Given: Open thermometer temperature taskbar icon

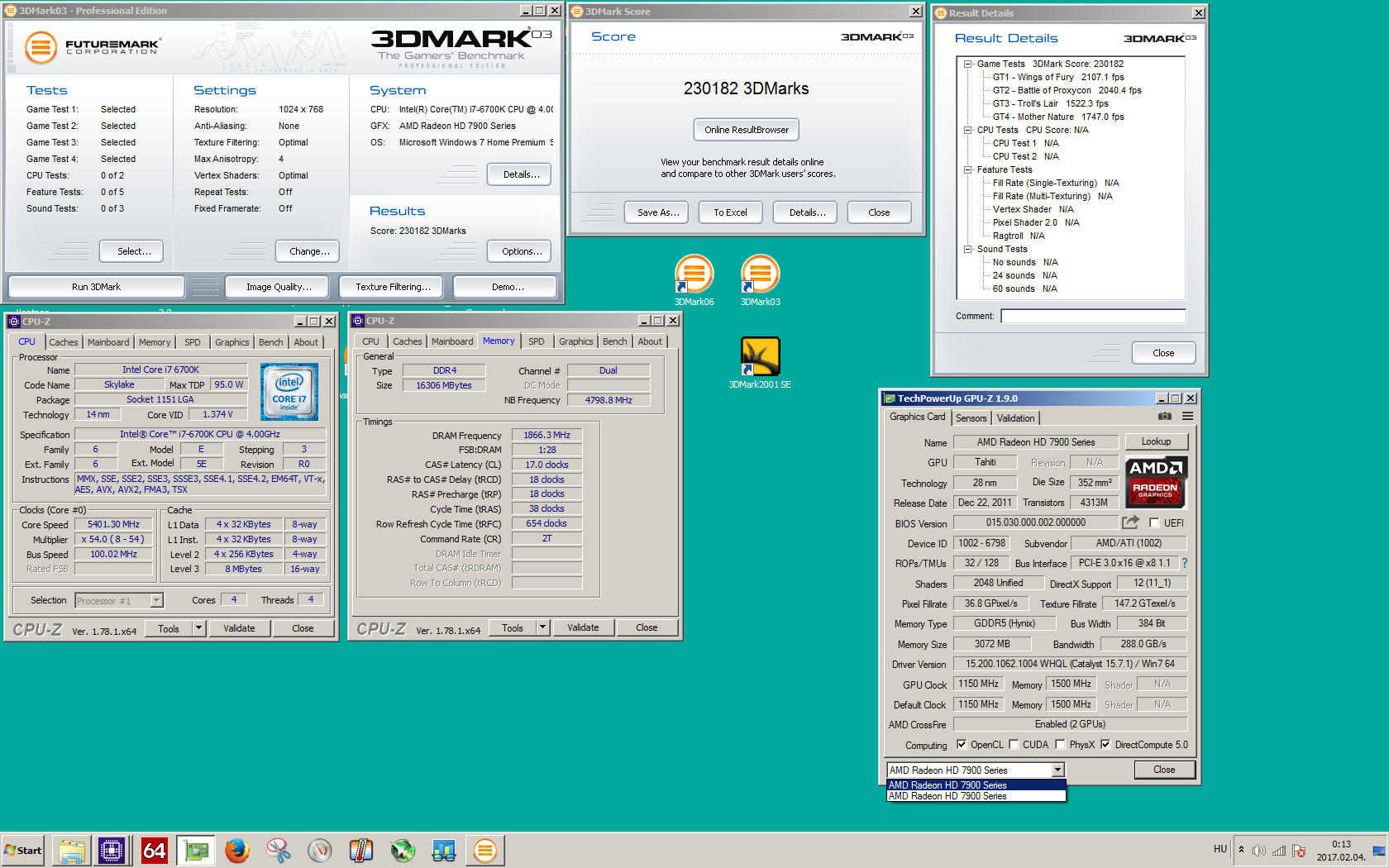Looking at the screenshot, I should coord(361,850).
